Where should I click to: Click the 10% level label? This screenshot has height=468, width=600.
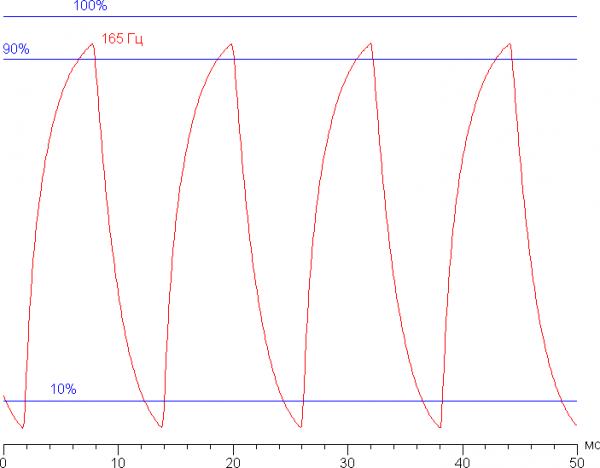pyautogui.click(x=64, y=389)
